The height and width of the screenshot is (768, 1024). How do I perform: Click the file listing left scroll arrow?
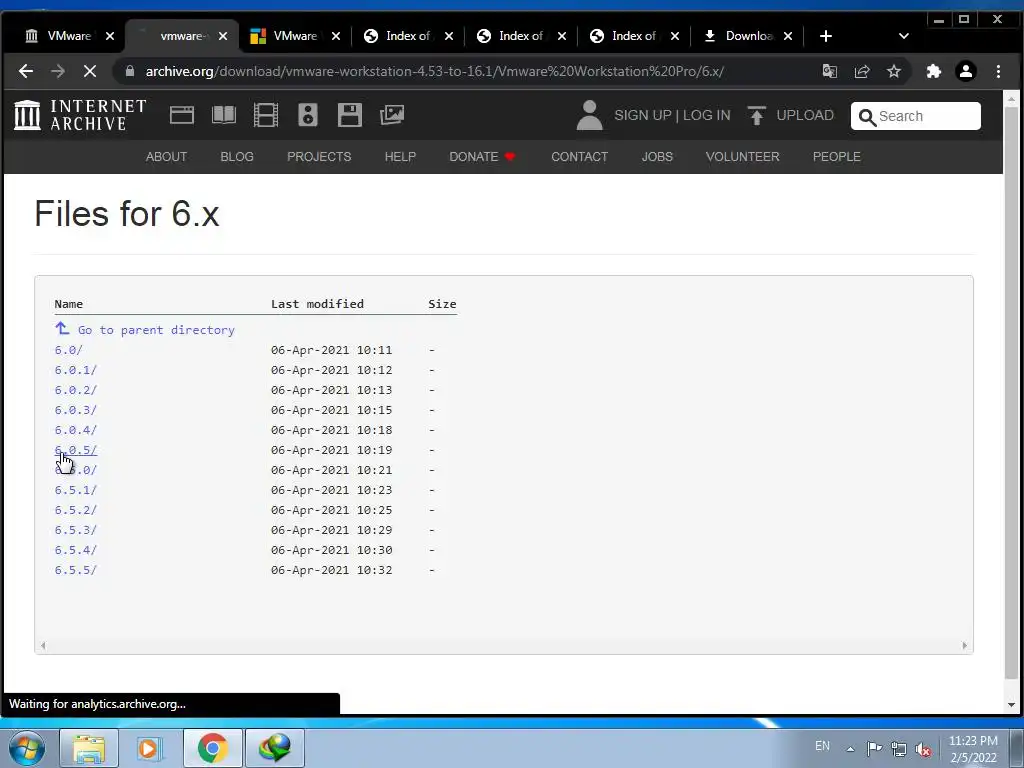click(43, 645)
